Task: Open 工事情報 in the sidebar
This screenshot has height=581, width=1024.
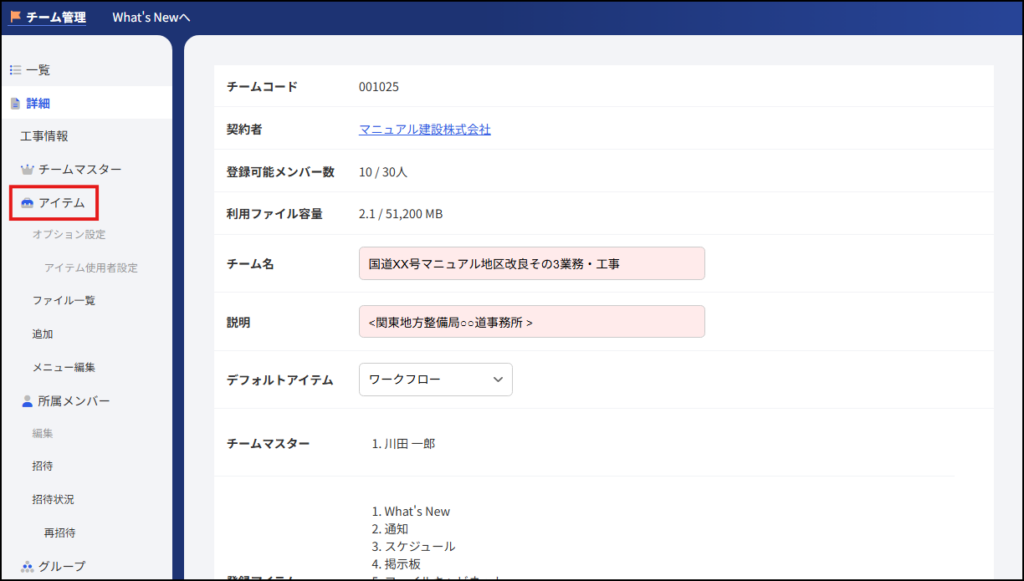Action: 44,136
